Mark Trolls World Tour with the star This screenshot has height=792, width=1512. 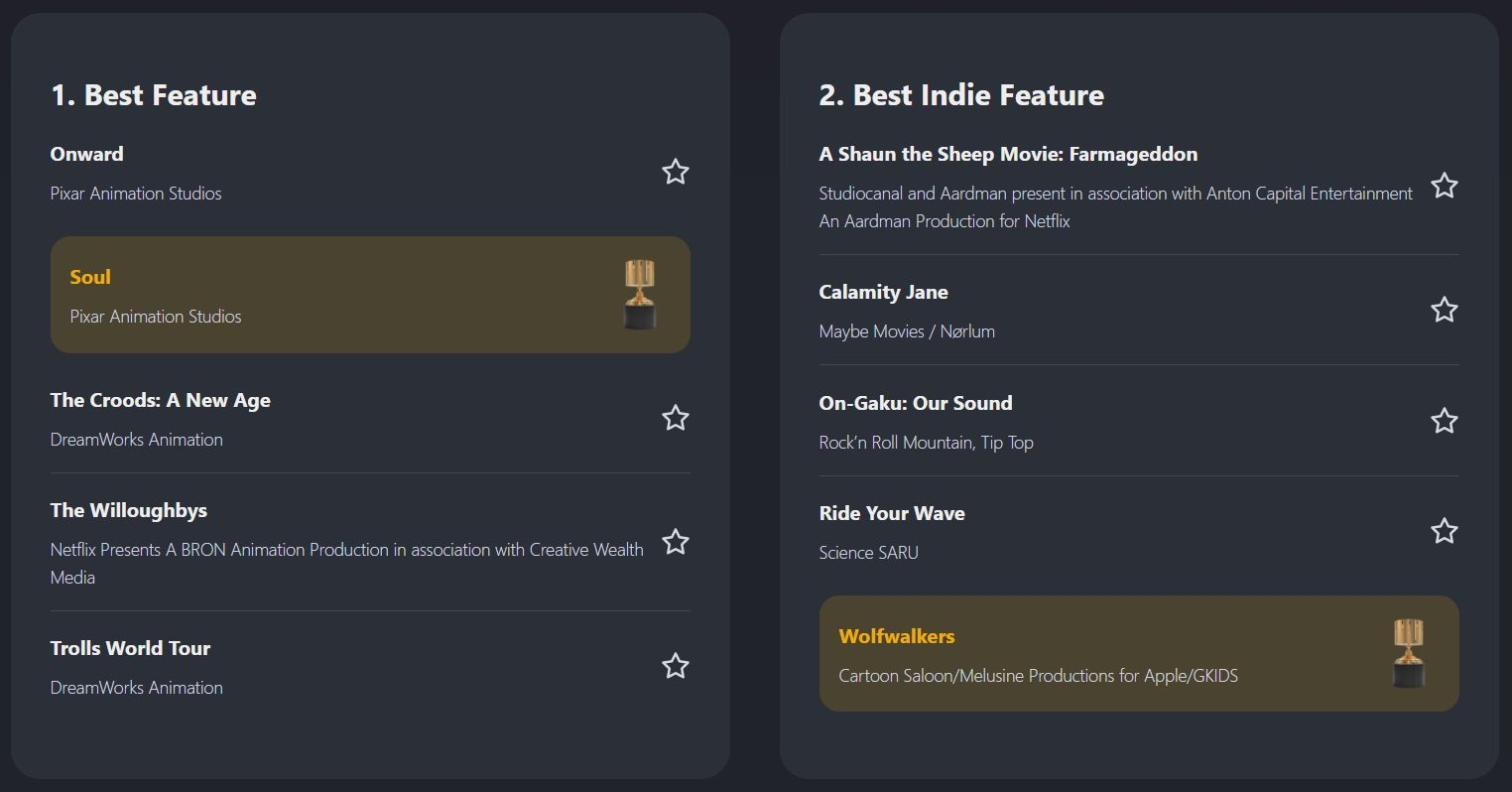pos(676,666)
